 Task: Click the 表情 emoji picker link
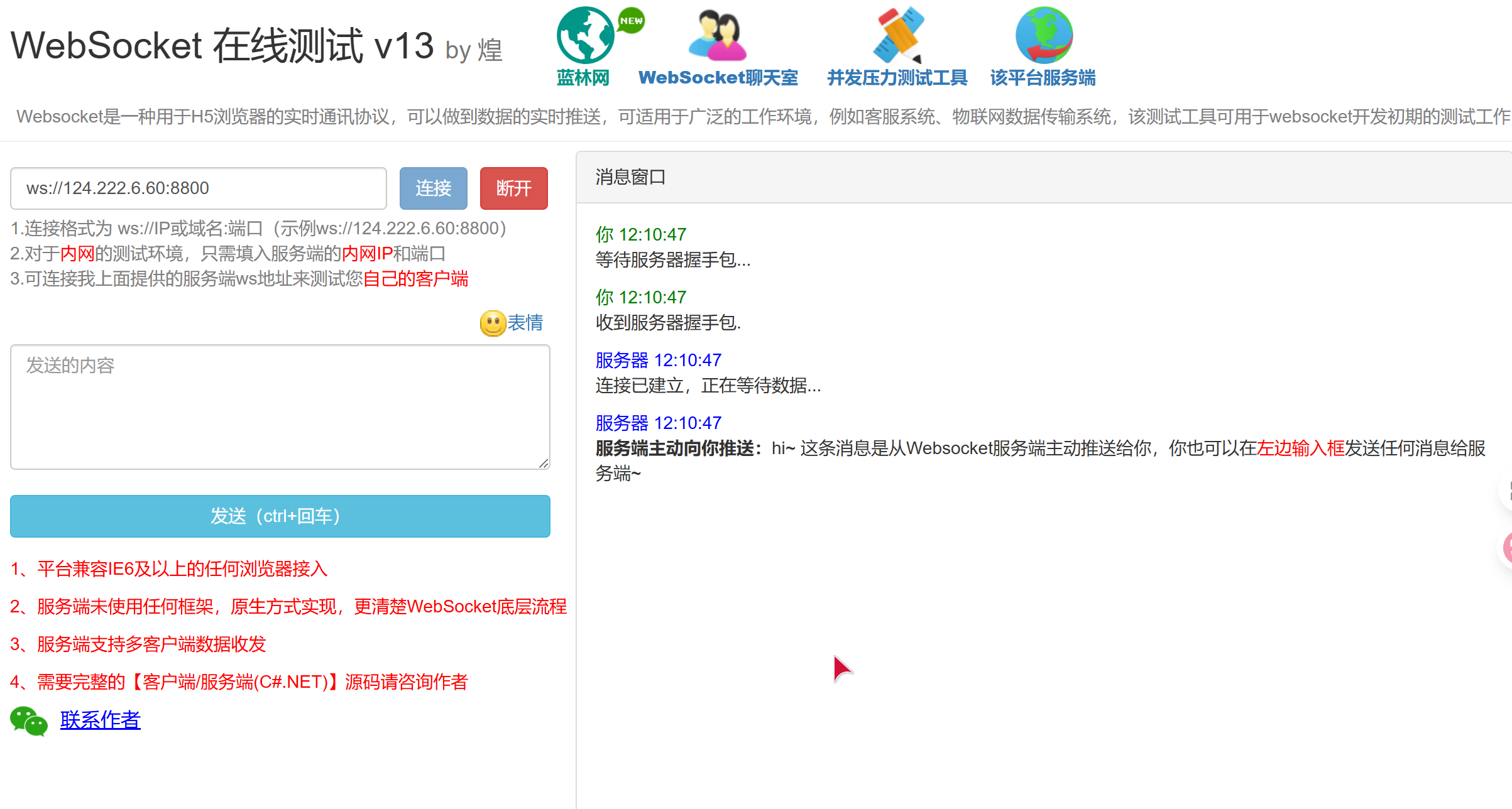(526, 323)
